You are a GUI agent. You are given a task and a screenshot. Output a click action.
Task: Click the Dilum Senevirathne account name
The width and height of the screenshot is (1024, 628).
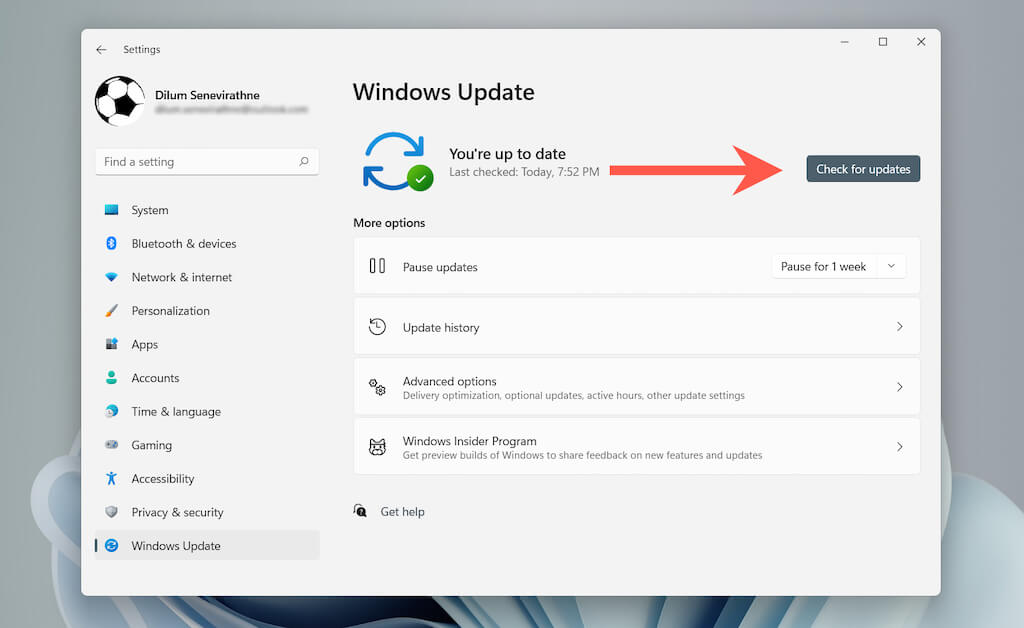(x=207, y=95)
